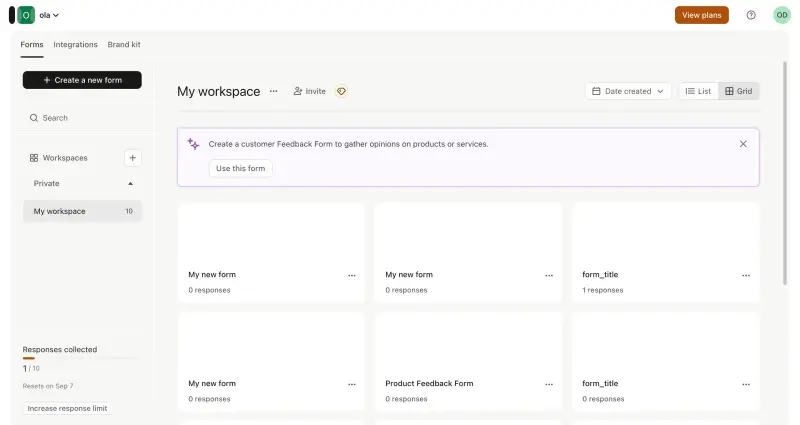The width and height of the screenshot is (800, 425).
Task: Click the My workspace form count 10
Action: click(129, 211)
